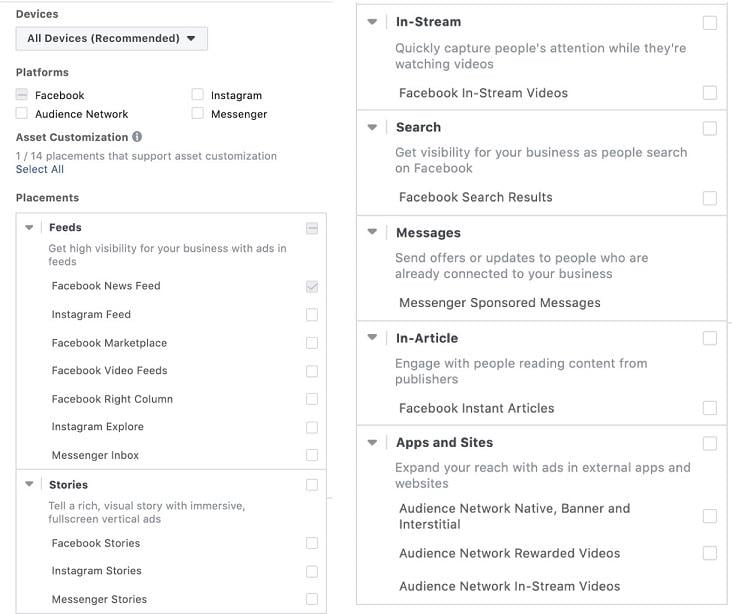This screenshot has height=614, width=732.
Task: Enable the Audience Network platform checkbox
Action: [x=21, y=113]
